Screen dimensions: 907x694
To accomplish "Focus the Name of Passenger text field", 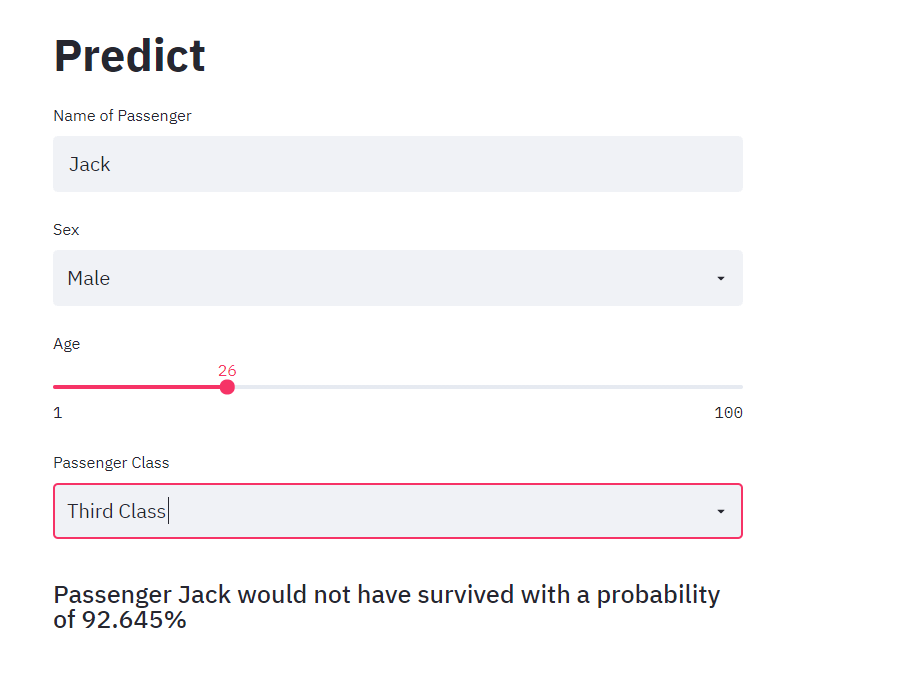I will [x=398, y=164].
